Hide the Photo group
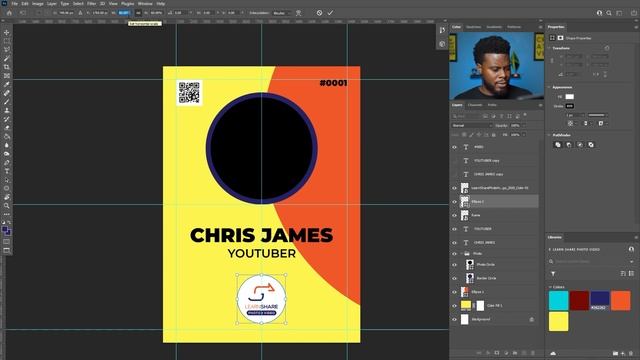 454,253
